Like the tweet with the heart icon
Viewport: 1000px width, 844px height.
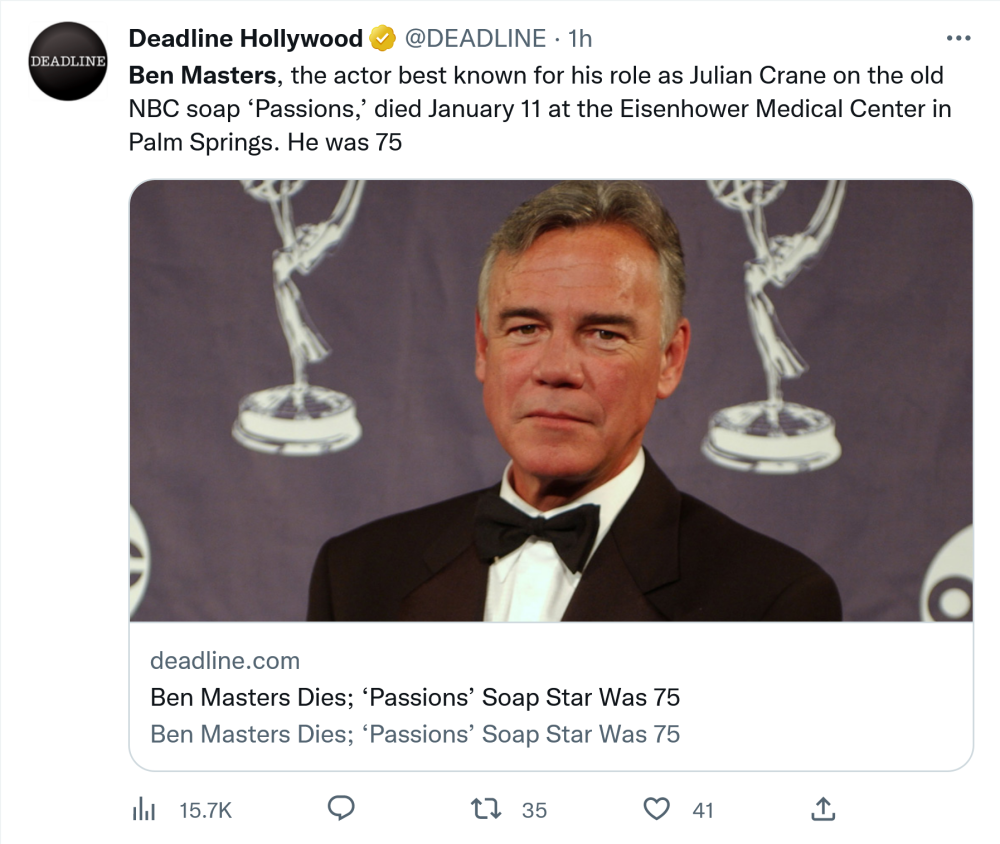click(656, 808)
